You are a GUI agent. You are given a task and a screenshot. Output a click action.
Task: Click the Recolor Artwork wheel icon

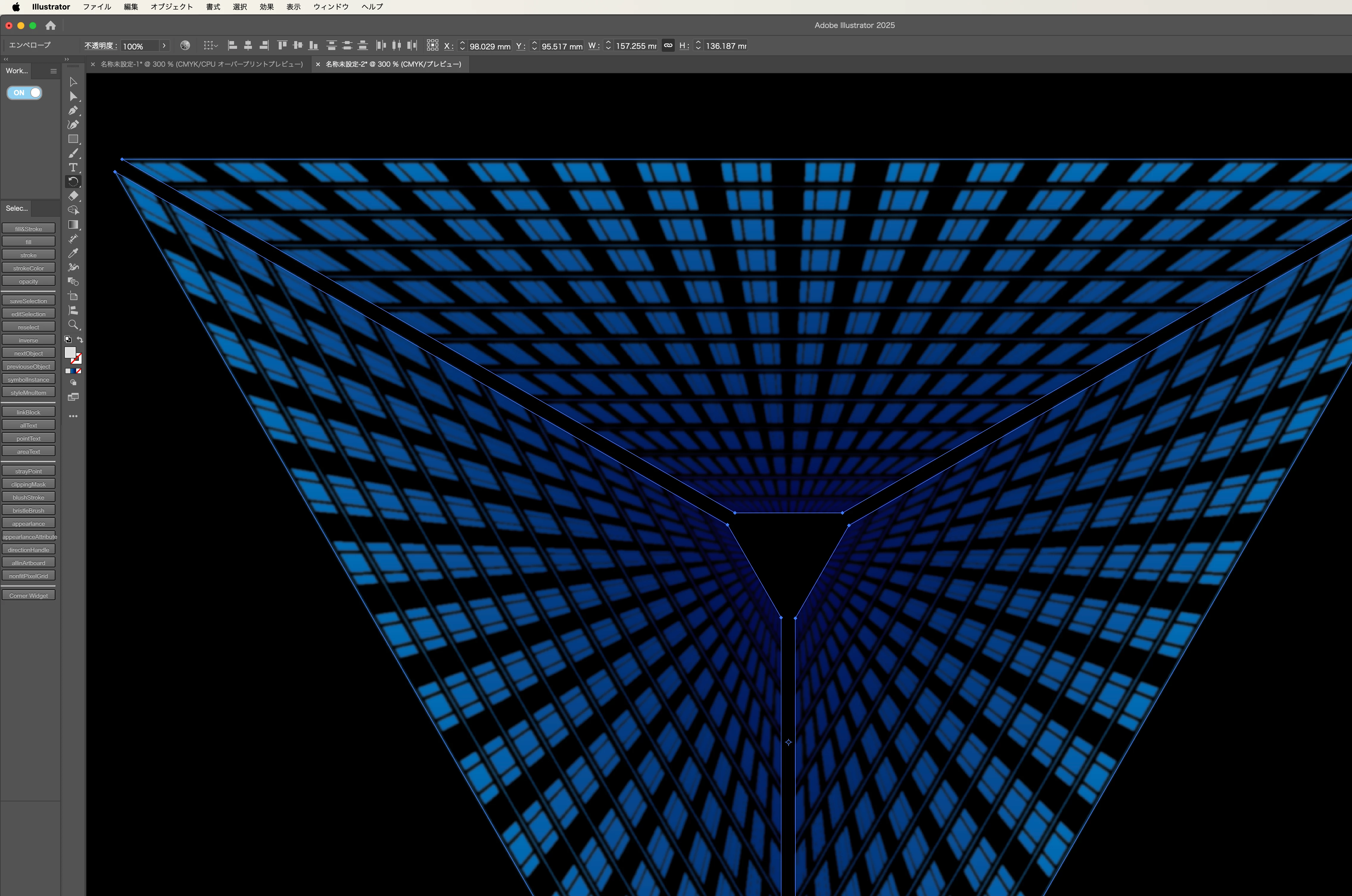pyautogui.click(x=185, y=46)
